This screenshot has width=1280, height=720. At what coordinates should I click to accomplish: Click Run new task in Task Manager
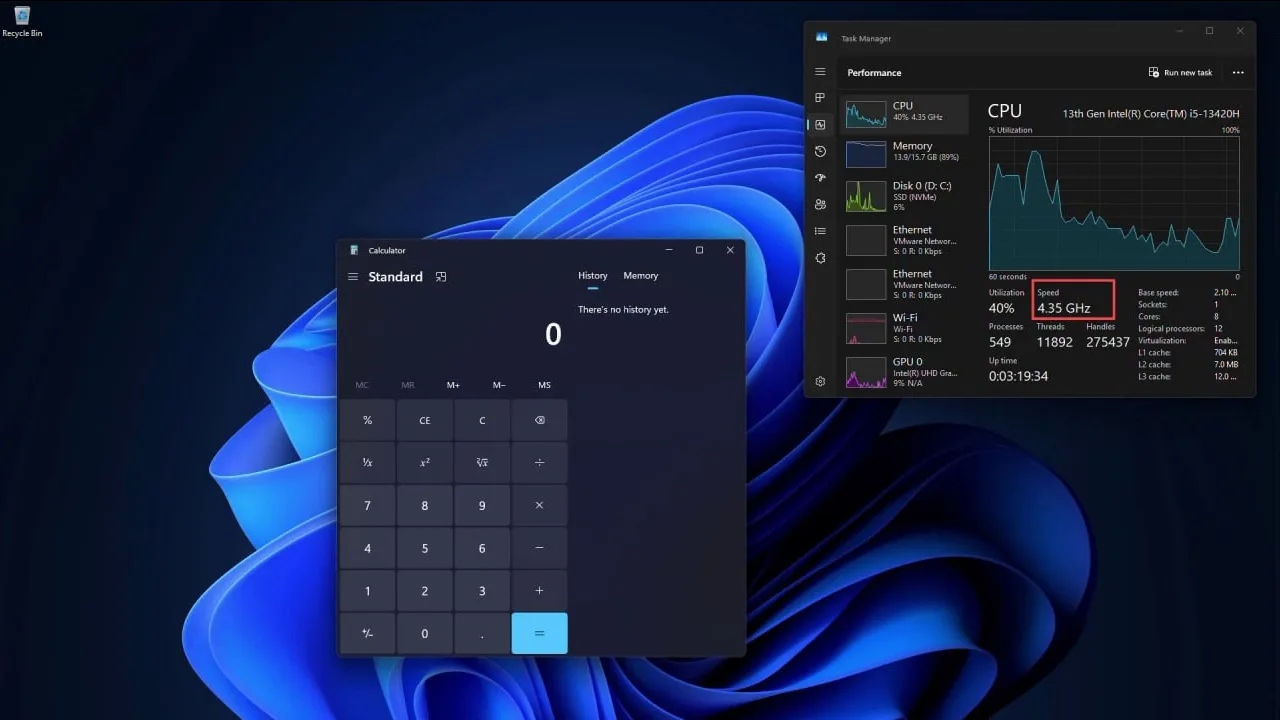1181,73
